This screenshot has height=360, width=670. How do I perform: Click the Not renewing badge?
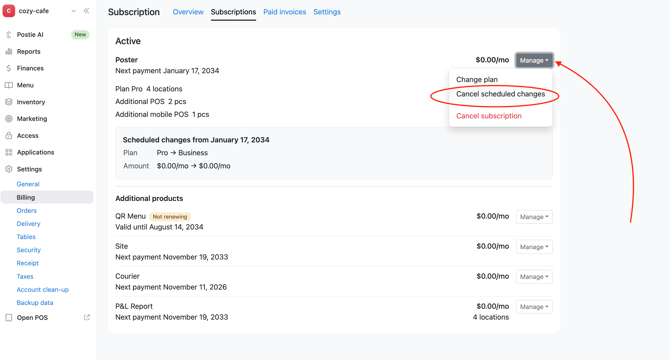(170, 217)
